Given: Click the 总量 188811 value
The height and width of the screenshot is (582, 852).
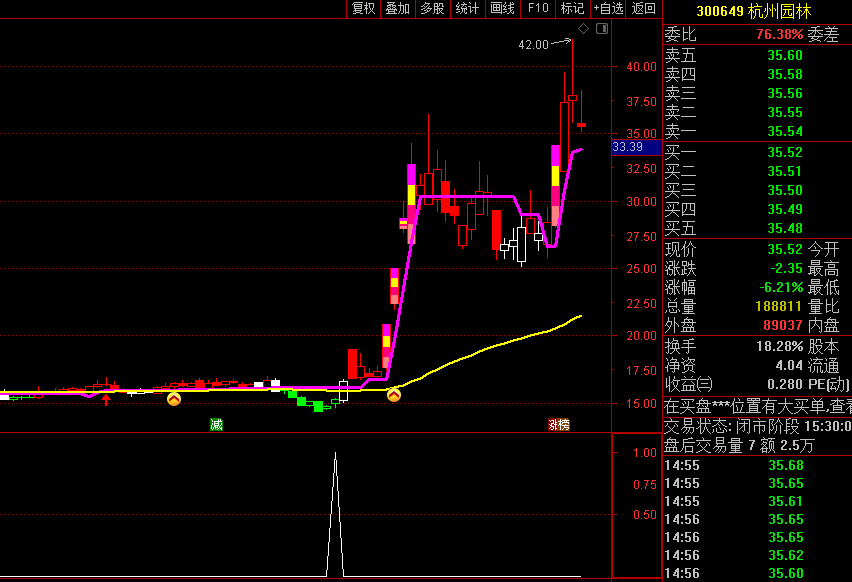Looking at the screenshot, I should [779, 306].
